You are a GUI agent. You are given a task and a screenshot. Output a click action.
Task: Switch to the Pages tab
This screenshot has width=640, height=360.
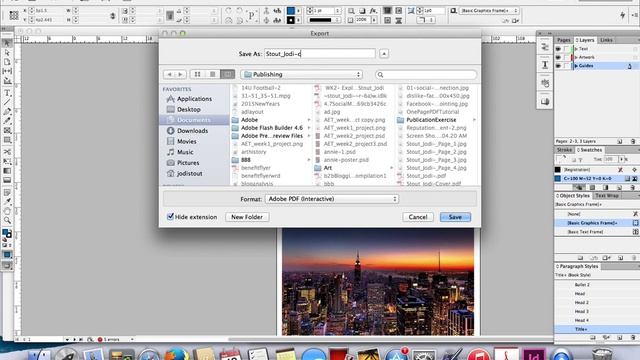[x=564, y=40]
